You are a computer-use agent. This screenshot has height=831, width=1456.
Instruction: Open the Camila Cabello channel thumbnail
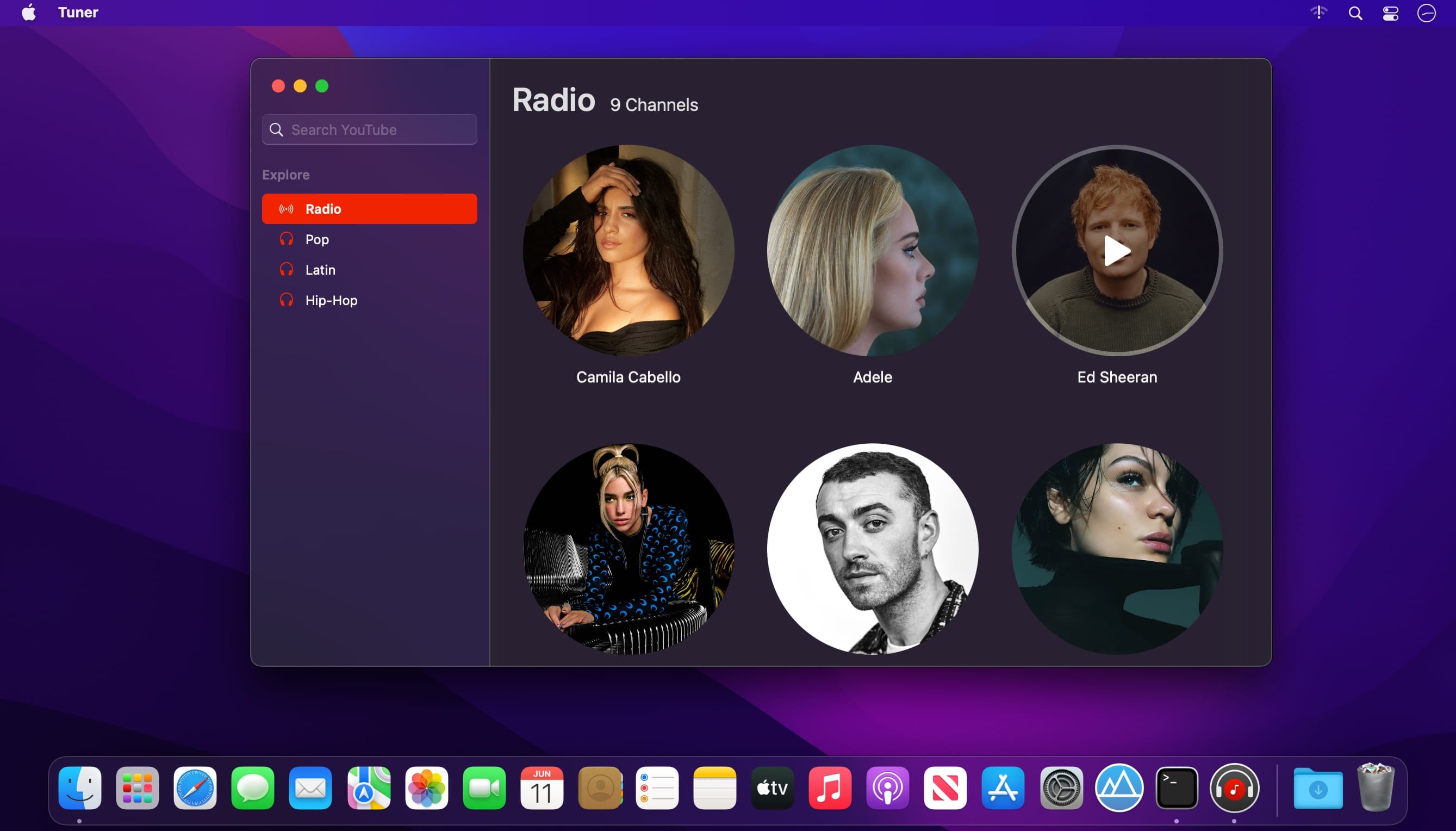628,251
